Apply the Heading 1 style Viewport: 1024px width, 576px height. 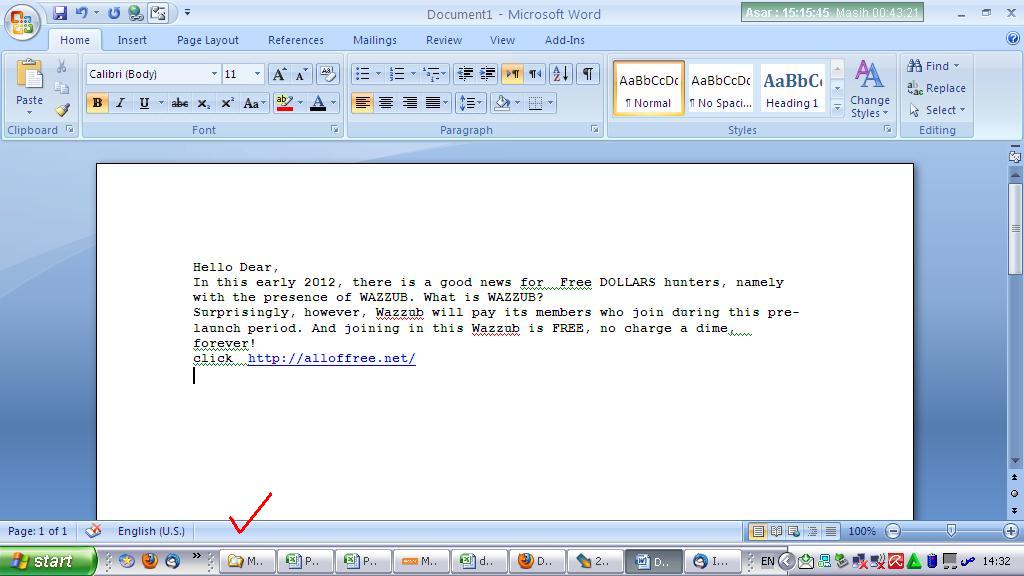(x=792, y=88)
